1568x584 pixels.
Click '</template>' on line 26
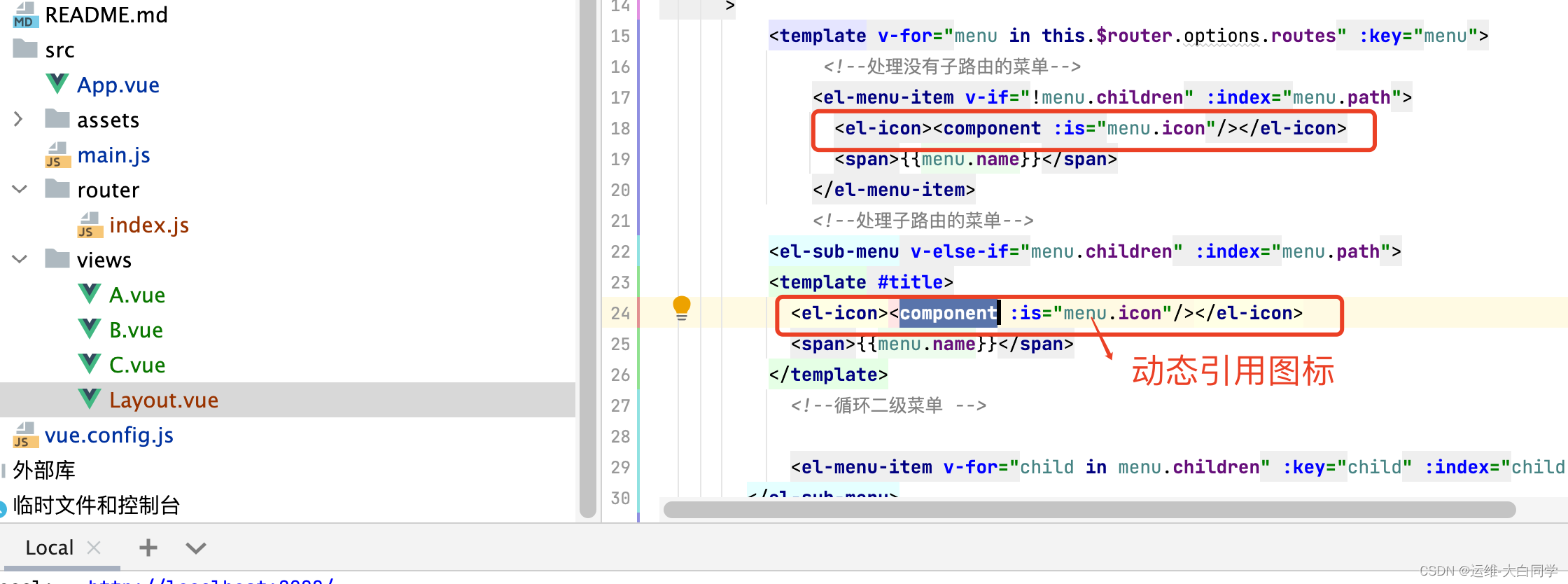[829, 375]
